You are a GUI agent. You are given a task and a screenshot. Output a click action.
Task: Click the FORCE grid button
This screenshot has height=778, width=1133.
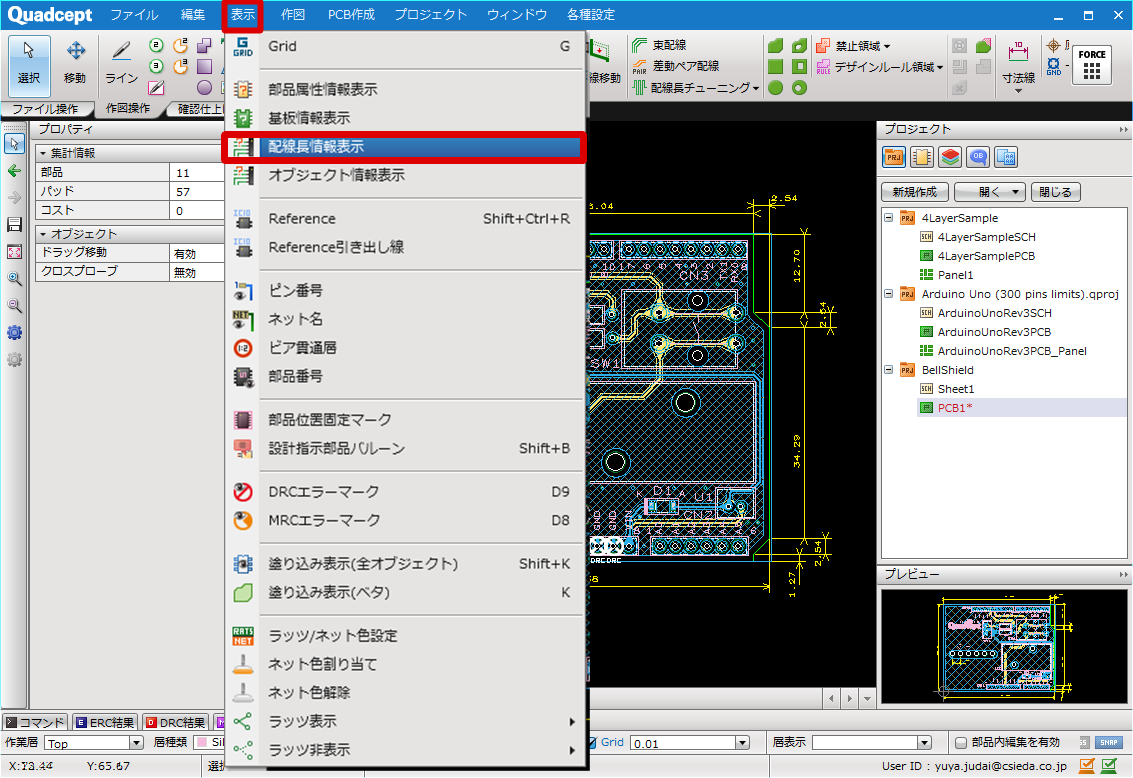(x=1091, y=66)
